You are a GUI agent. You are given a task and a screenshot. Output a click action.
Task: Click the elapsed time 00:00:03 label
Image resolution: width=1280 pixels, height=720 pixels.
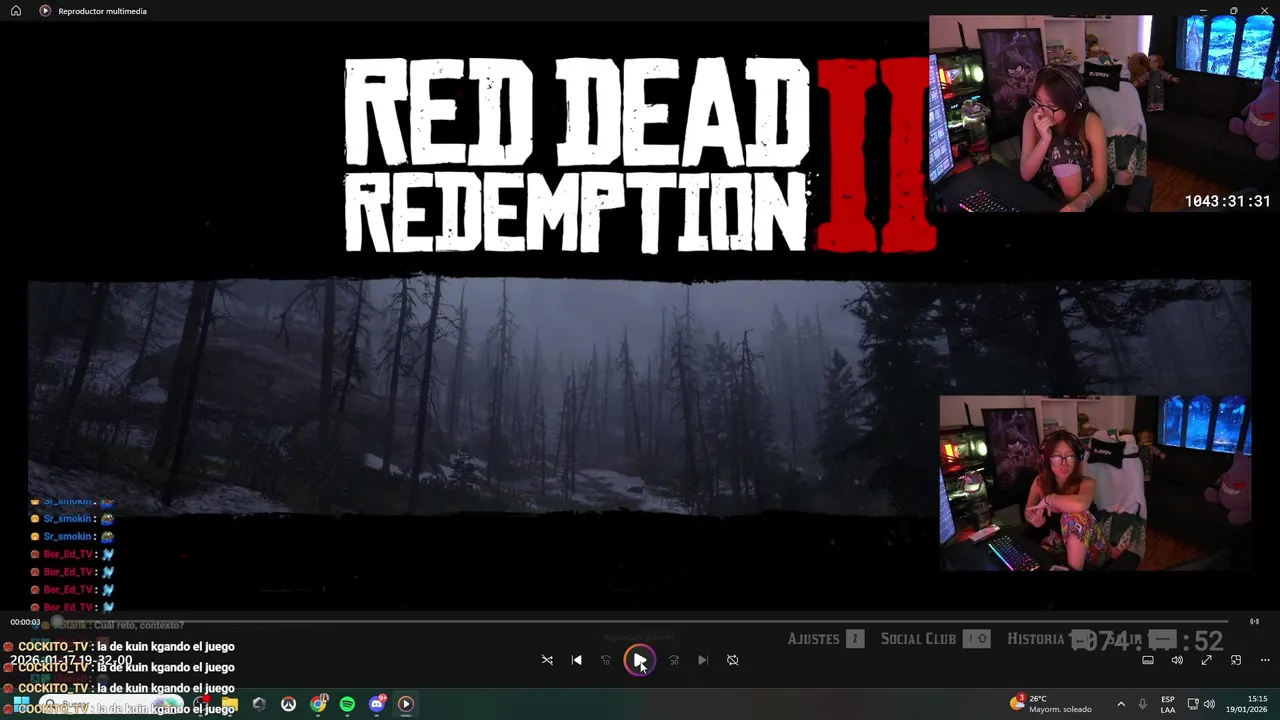pos(25,622)
